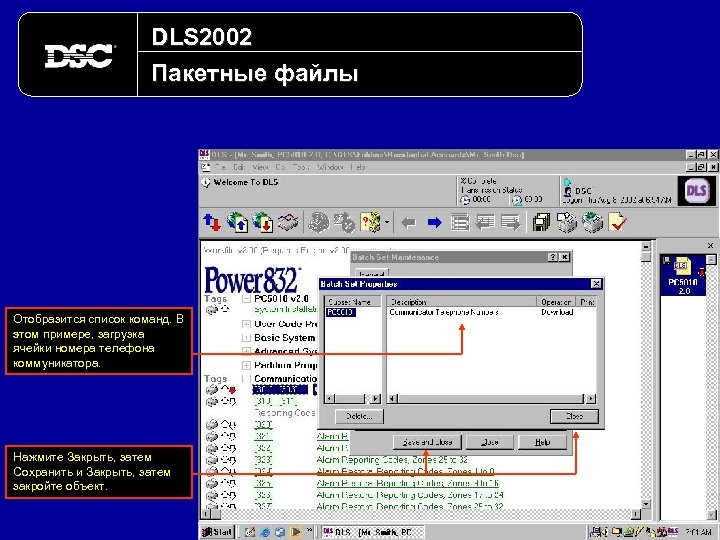Open dropdown arrow beside the tags icon
The height and width of the screenshot is (540, 720).
pyautogui.click(x=387, y=223)
